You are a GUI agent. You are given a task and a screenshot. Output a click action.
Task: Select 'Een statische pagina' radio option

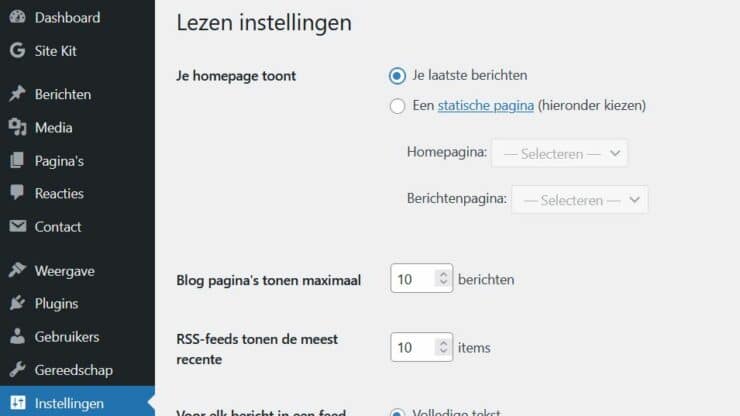[x=398, y=105]
